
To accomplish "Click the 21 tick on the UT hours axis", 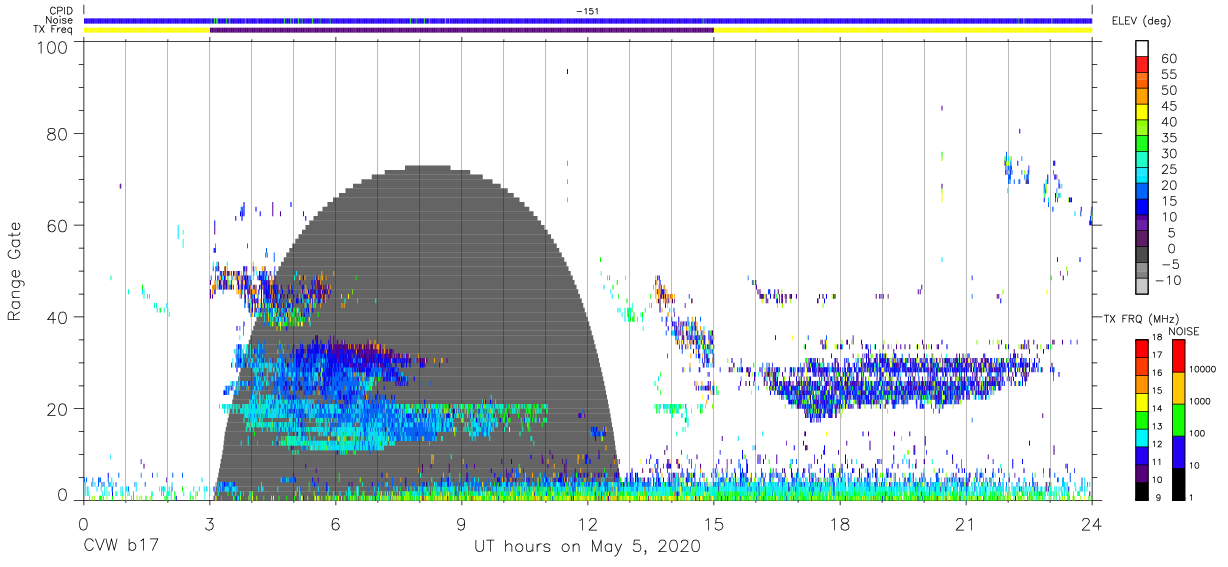I will 966,523.
